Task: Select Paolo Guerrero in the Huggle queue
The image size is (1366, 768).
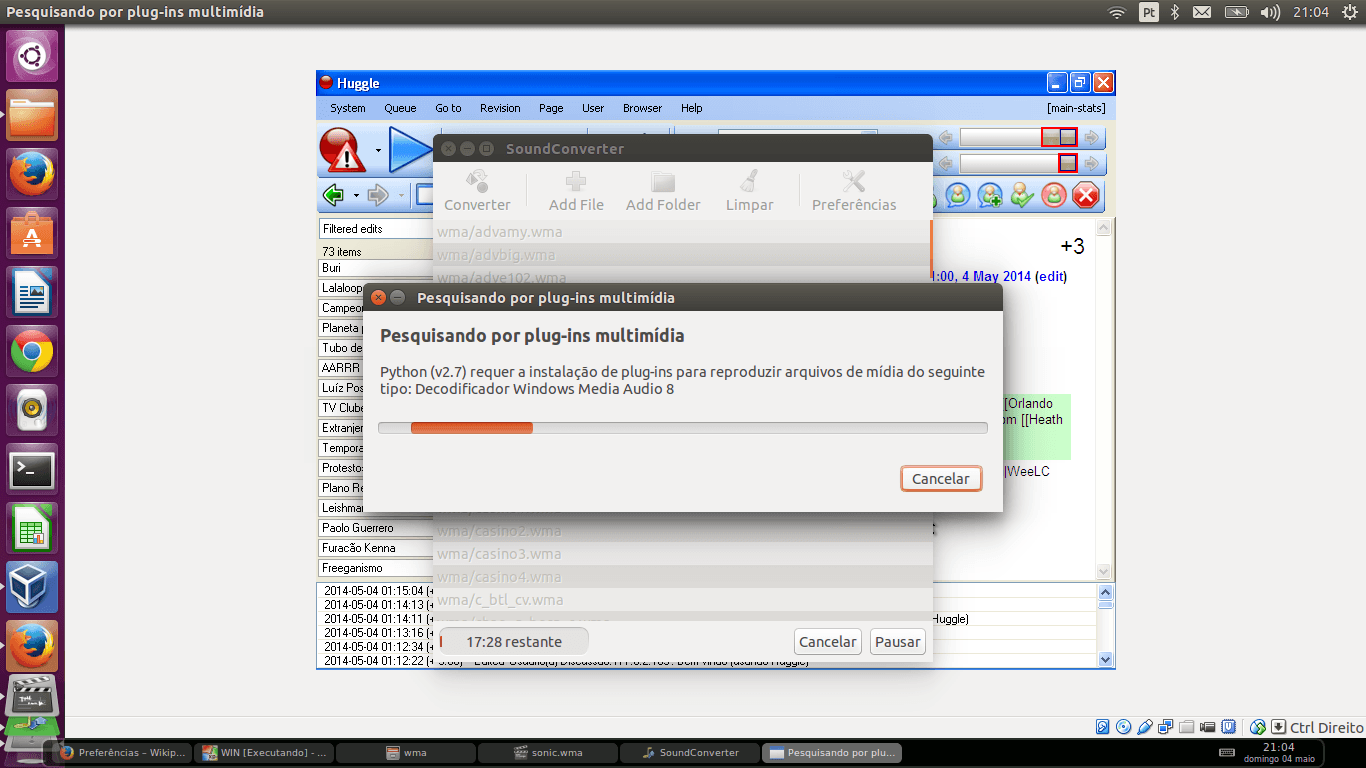Action: tap(376, 528)
